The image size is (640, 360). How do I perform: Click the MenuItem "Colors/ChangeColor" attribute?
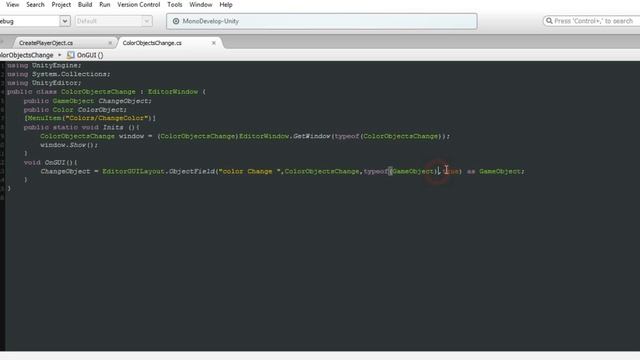pyautogui.click(x=90, y=118)
